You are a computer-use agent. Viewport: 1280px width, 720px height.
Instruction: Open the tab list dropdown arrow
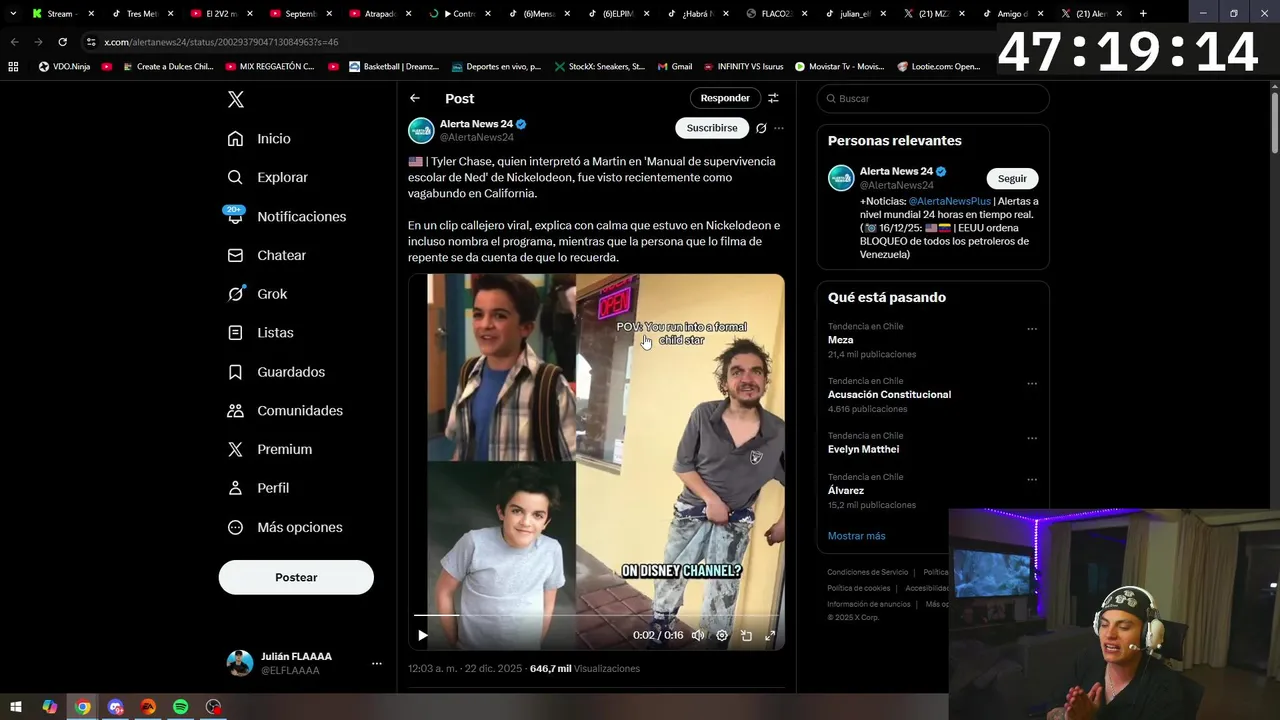(12, 14)
